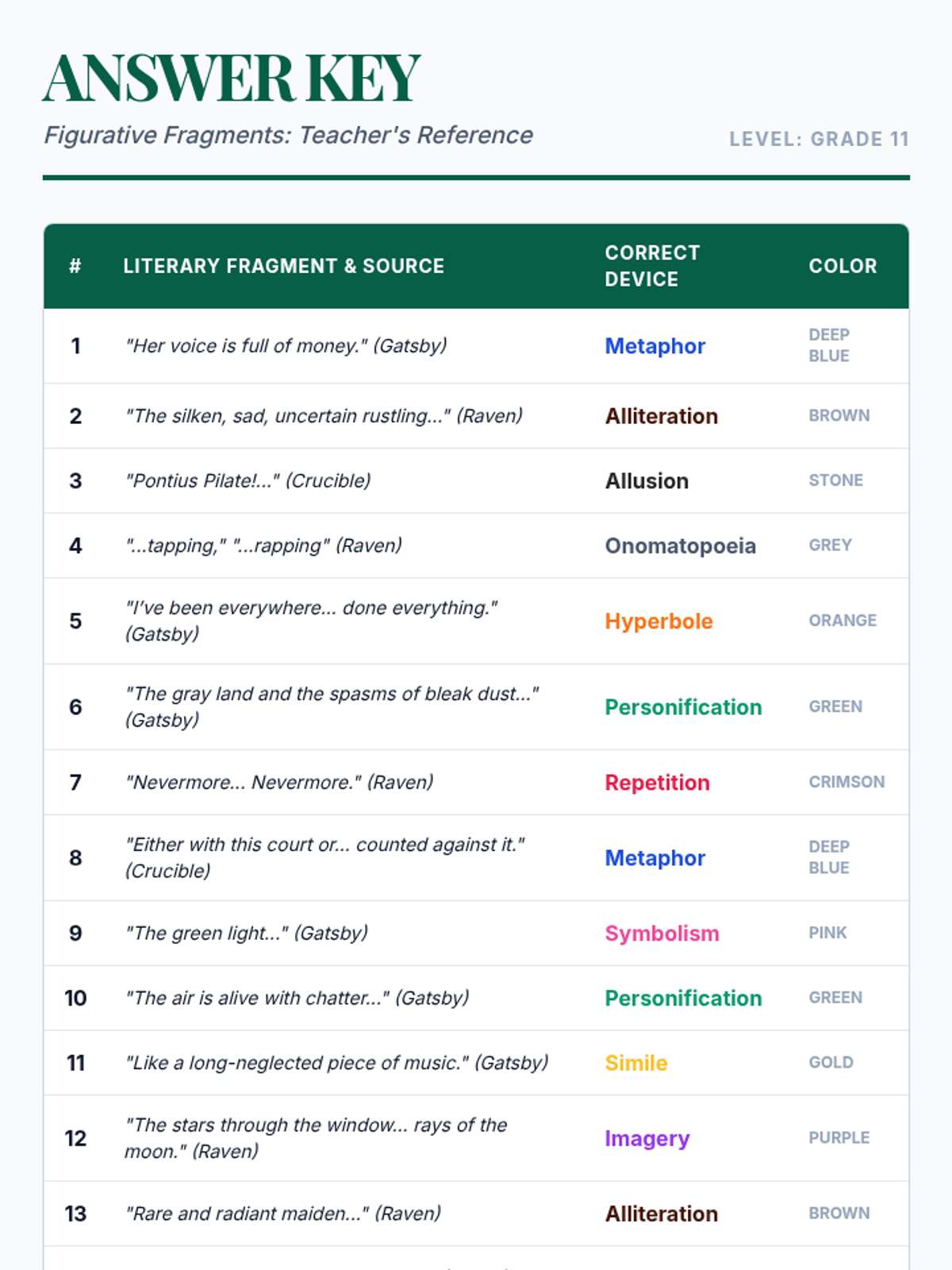Screen dimensions: 952x1270
Task: Select the gold Simile label
Action: (x=636, y=1063)
